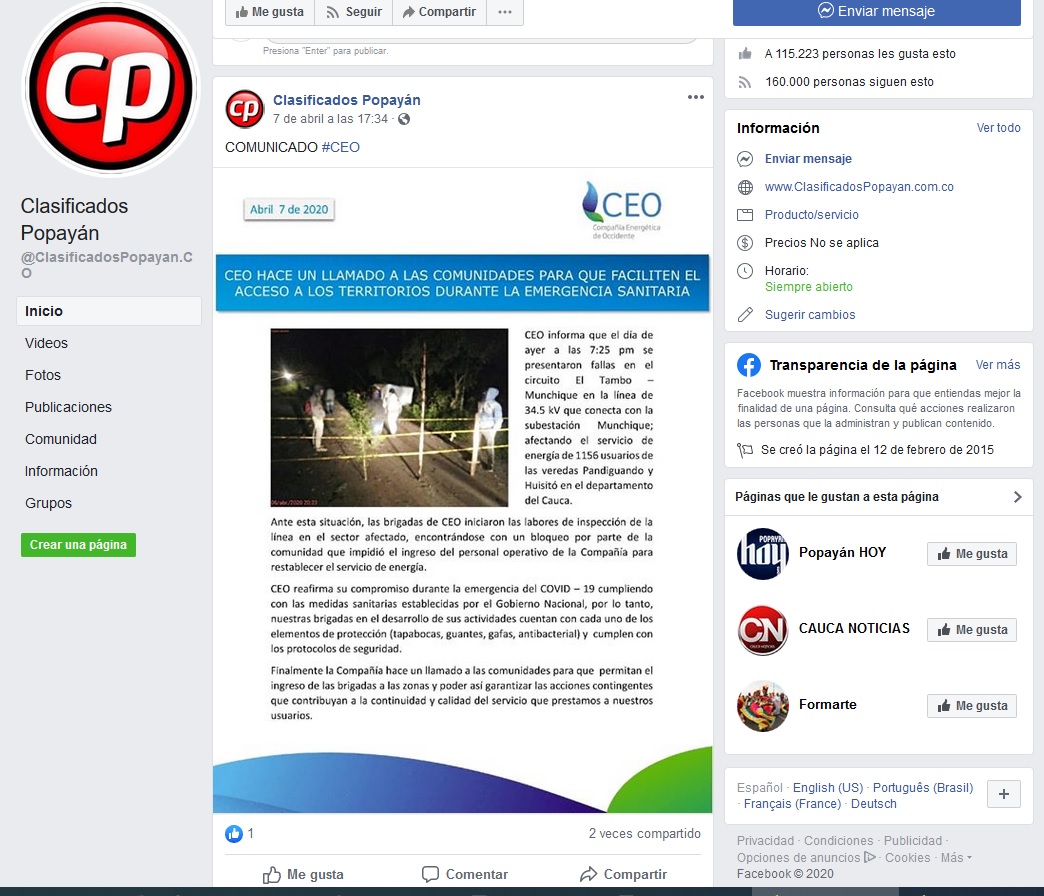Screen dimensions: 1044x896
Task: Click the post timestamp 7 de abril
Action: [x=330, y=119]
